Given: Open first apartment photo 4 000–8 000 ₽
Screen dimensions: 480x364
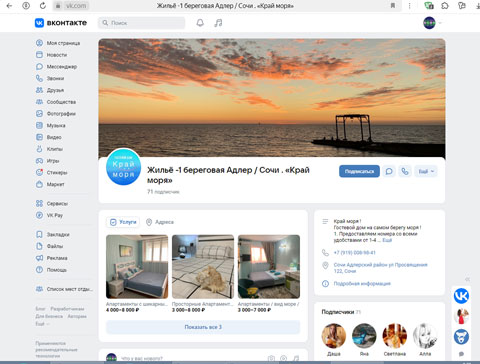Looking at the screenshot, I should click(137, 267).
